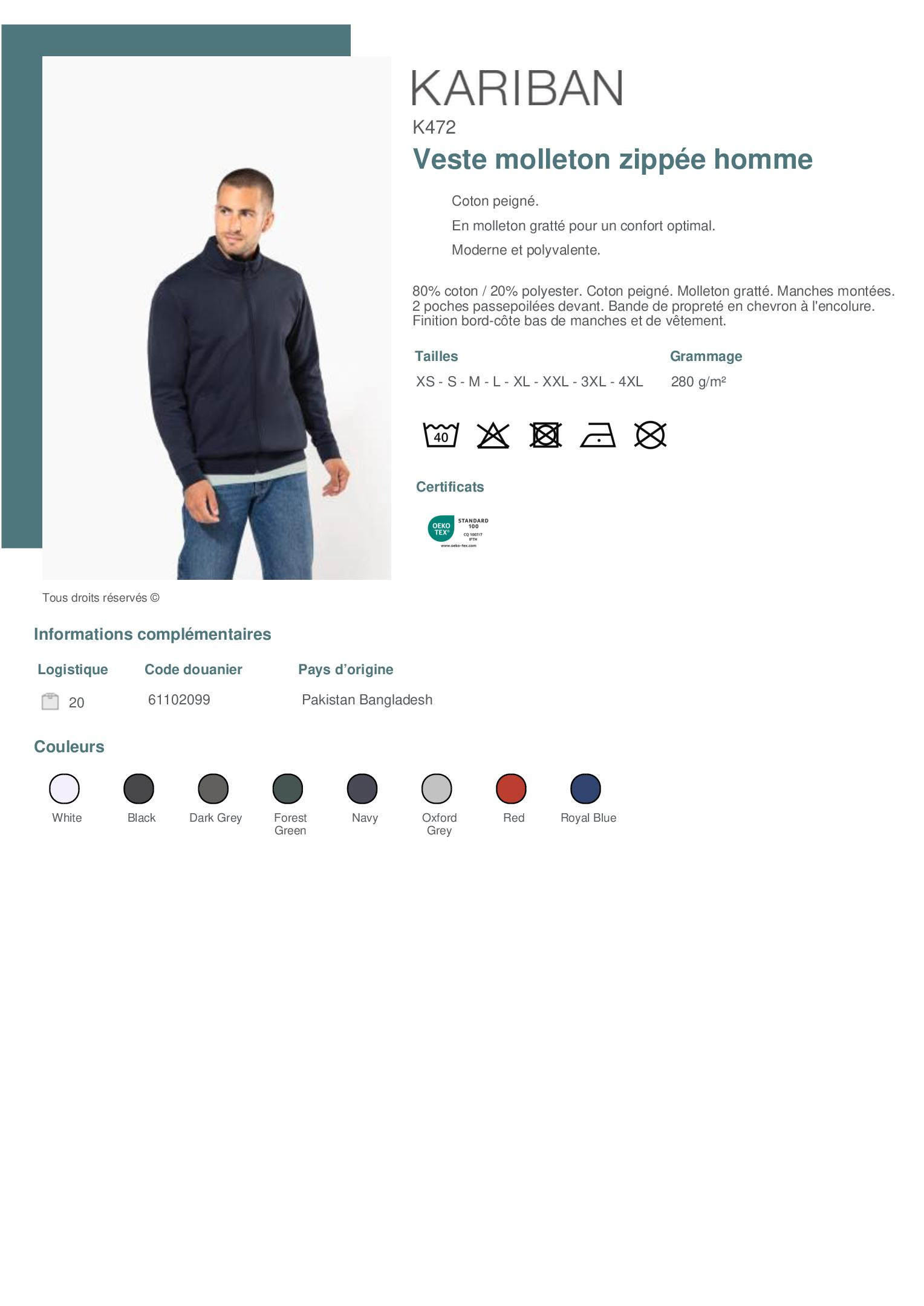Image resolution: width=924 pixels, height=1306 pixels.
Task: Click the 40-degree wash care icon
Action: click(441, 435)
